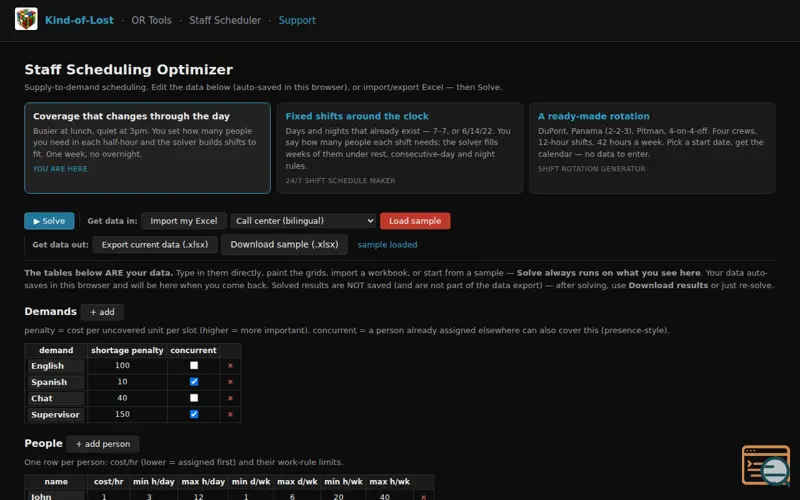Click the Rubik's cube logo icon
This screenshot has width=800, height=500.
[x=26, y=19]
